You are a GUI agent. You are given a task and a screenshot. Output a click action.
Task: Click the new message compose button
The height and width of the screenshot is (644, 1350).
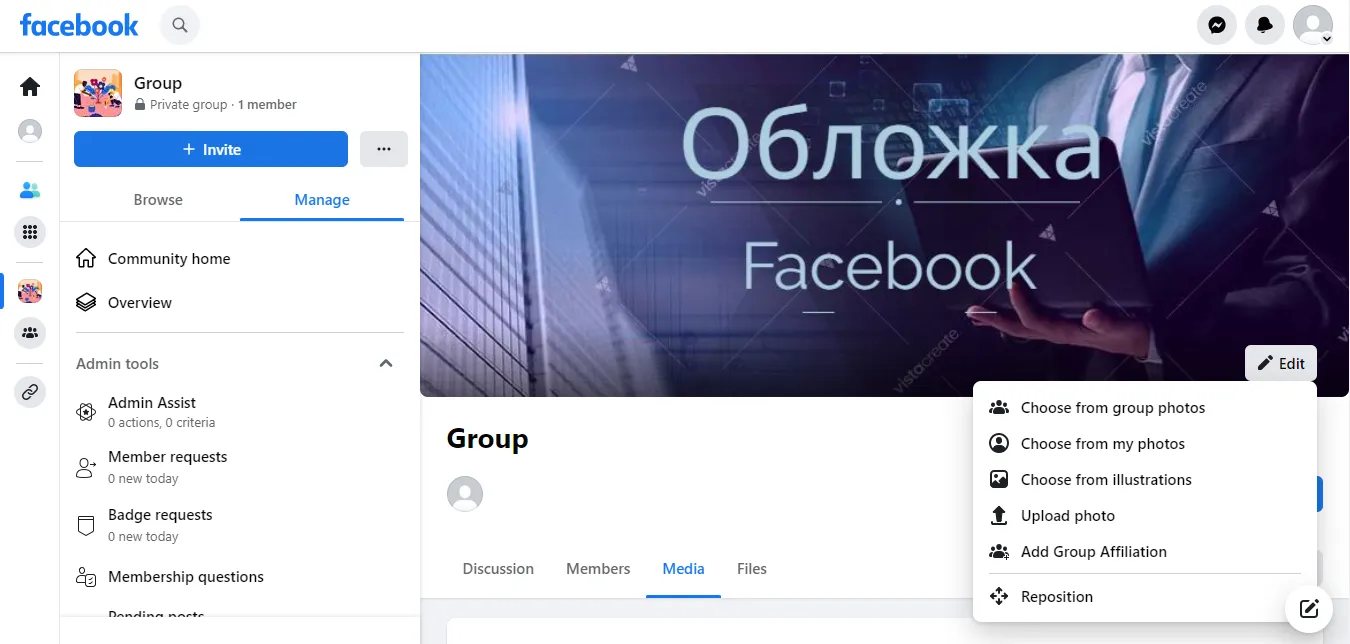tap(1309, 608)
